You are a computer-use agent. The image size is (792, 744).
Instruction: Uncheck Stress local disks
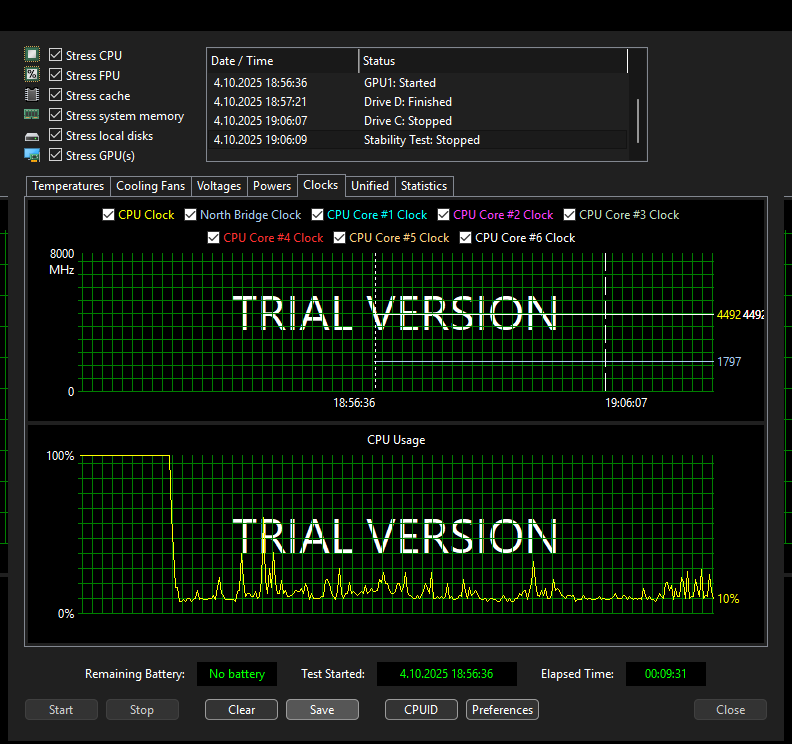pos(56,135)
